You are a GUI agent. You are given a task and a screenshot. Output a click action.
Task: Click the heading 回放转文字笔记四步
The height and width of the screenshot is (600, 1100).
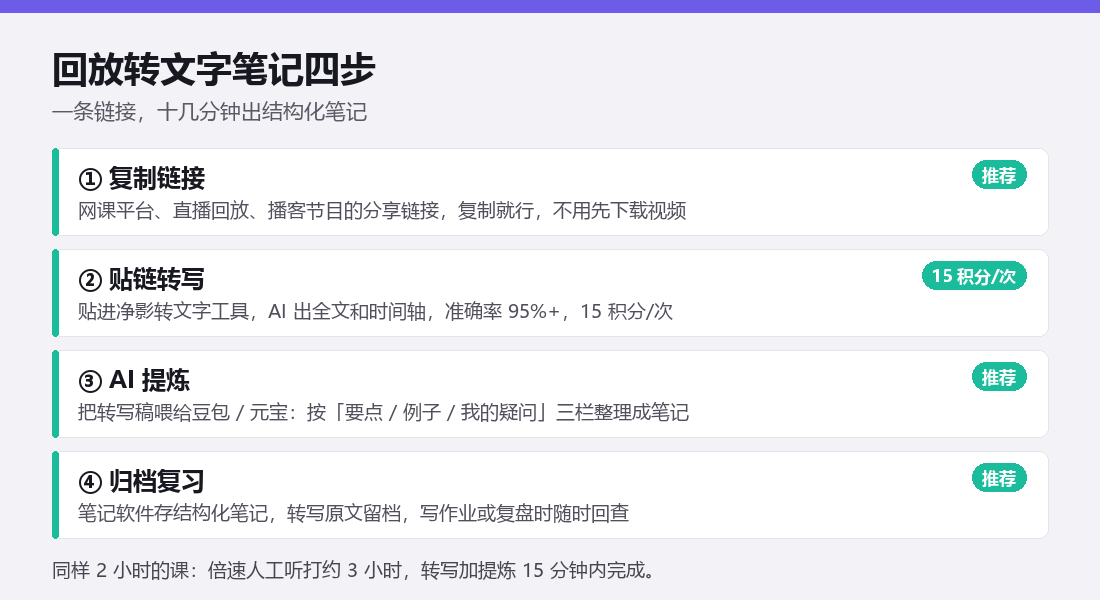pyautogui.click(x=213, y=69)
